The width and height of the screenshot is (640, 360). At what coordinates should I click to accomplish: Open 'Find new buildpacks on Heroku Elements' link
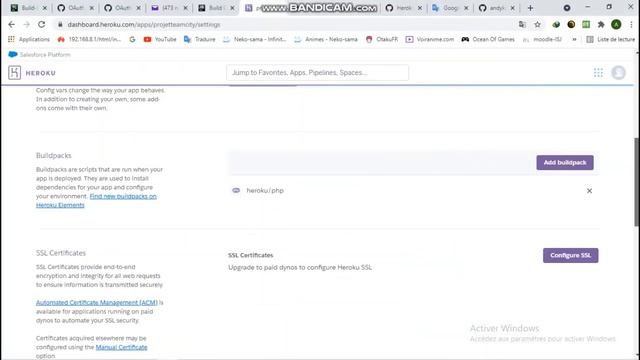pyautogui.click(x=96, y=200)
